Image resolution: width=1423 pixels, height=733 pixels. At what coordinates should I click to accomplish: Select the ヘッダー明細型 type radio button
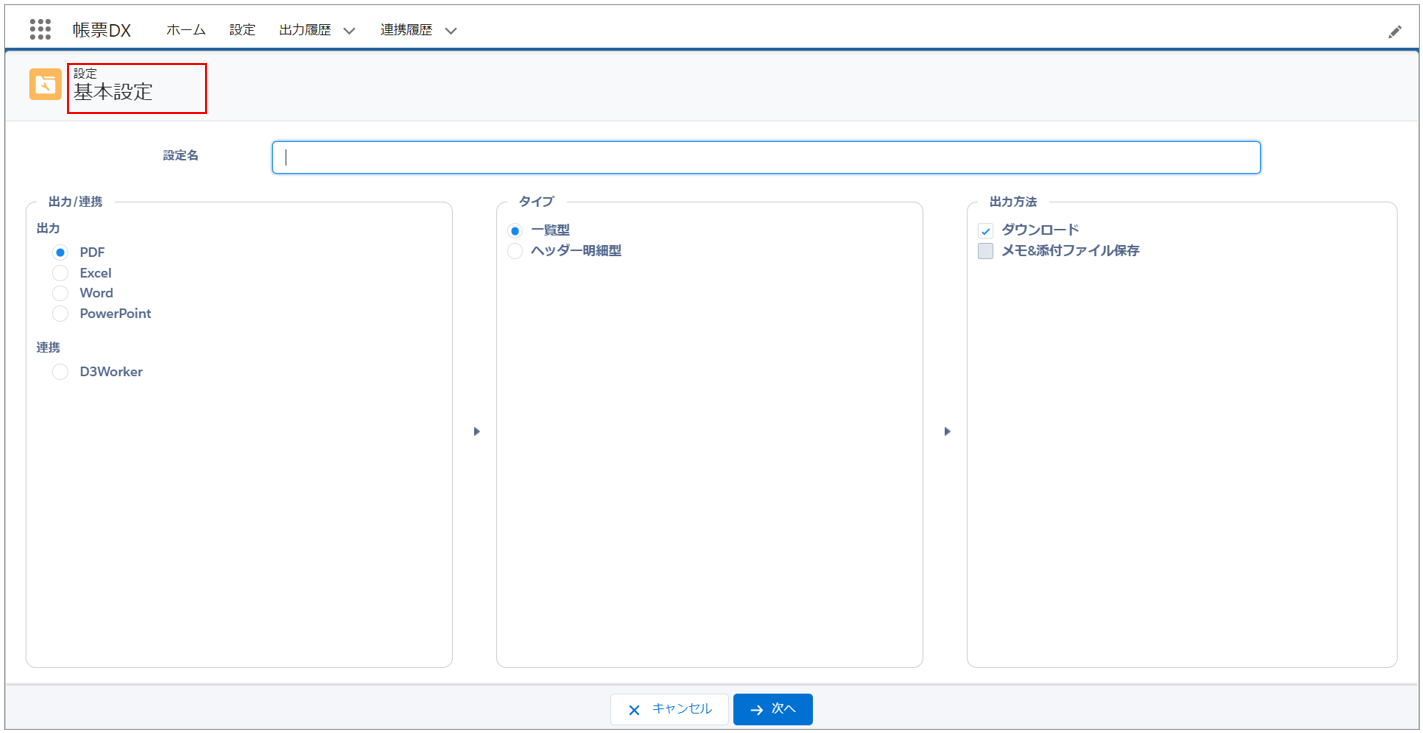[x=515, y=251]
